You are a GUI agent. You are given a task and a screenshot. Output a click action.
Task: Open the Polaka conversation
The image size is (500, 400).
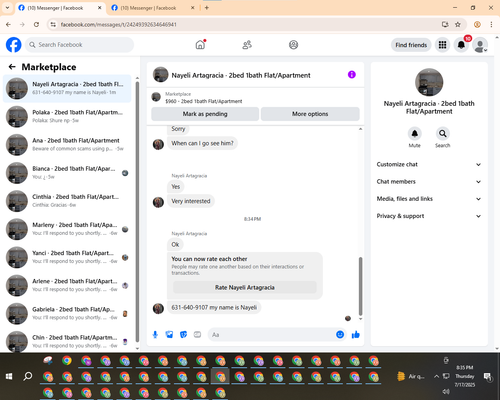point(67,117)
